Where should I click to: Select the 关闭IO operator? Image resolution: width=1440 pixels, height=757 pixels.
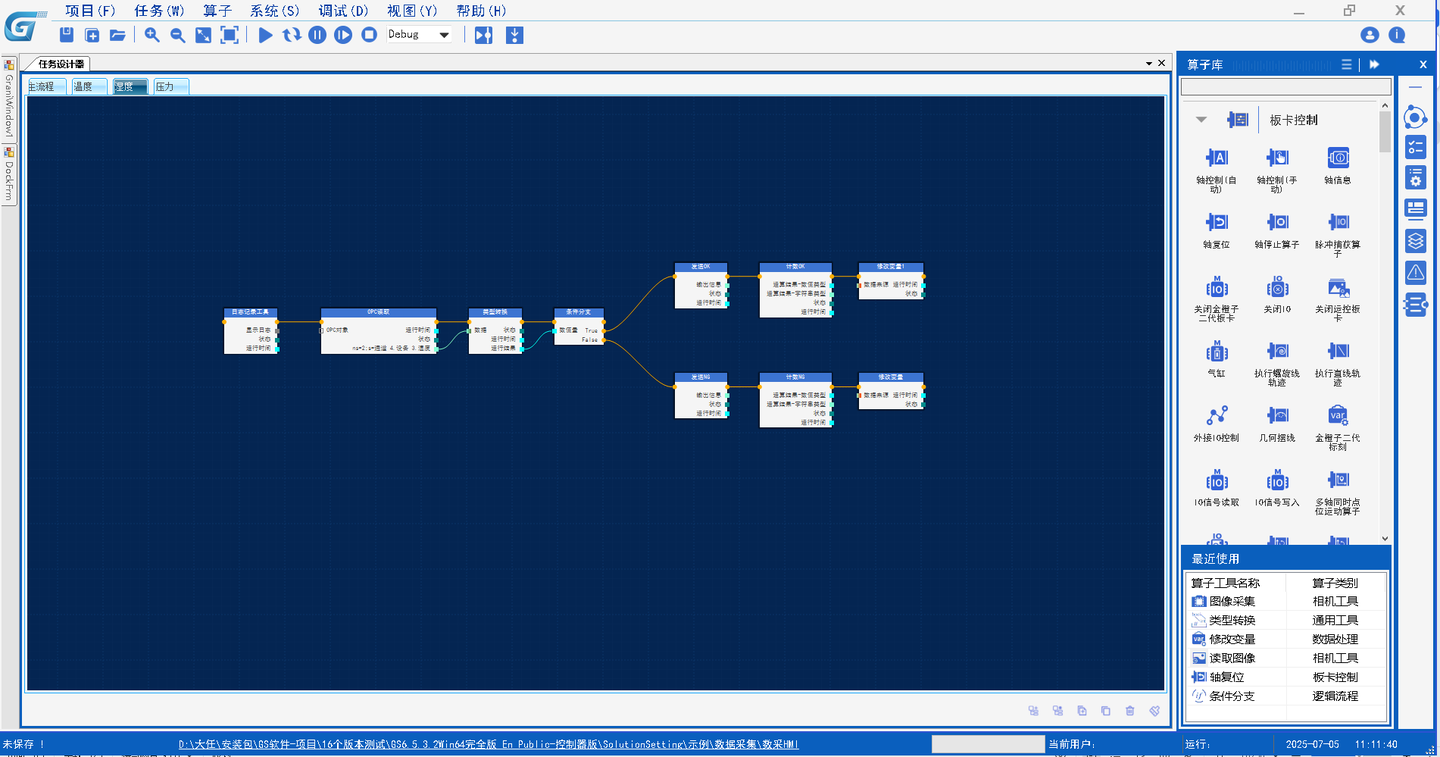[x=1277, y=295]
